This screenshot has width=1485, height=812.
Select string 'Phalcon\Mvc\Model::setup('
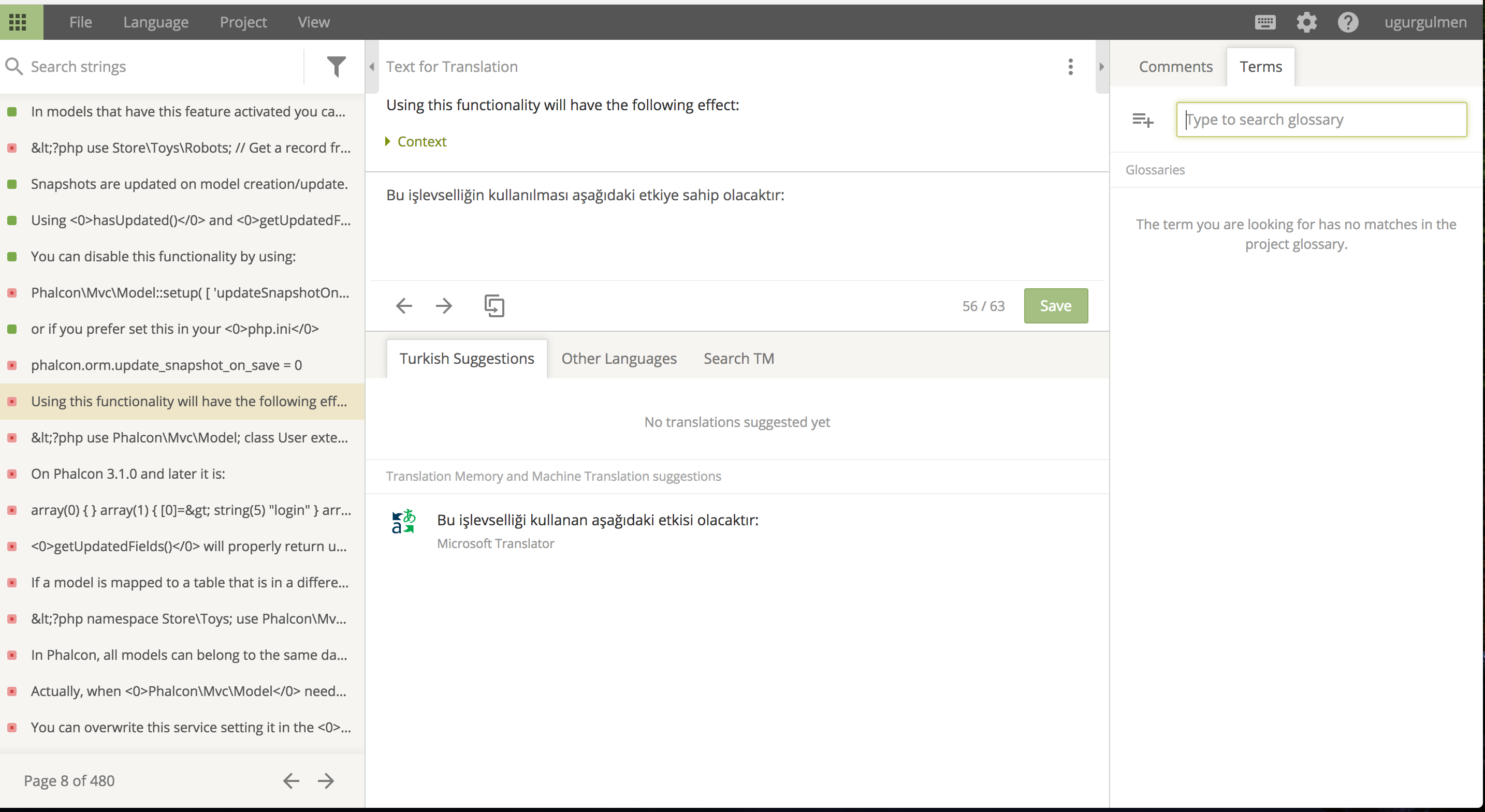(x=182, y=293)
